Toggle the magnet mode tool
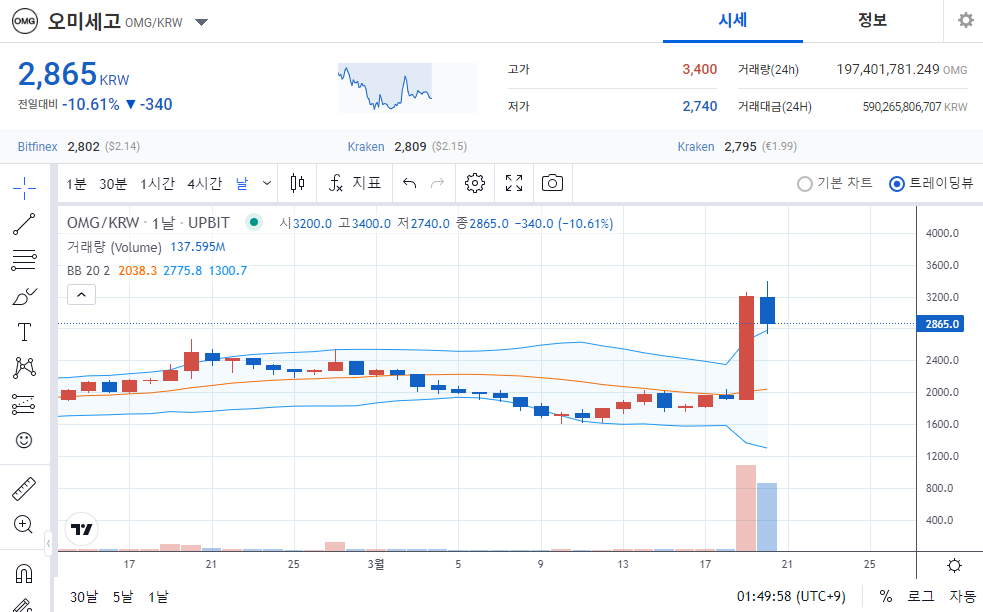Viewport: 983px width, 612px height. click(x=24, y=573)
